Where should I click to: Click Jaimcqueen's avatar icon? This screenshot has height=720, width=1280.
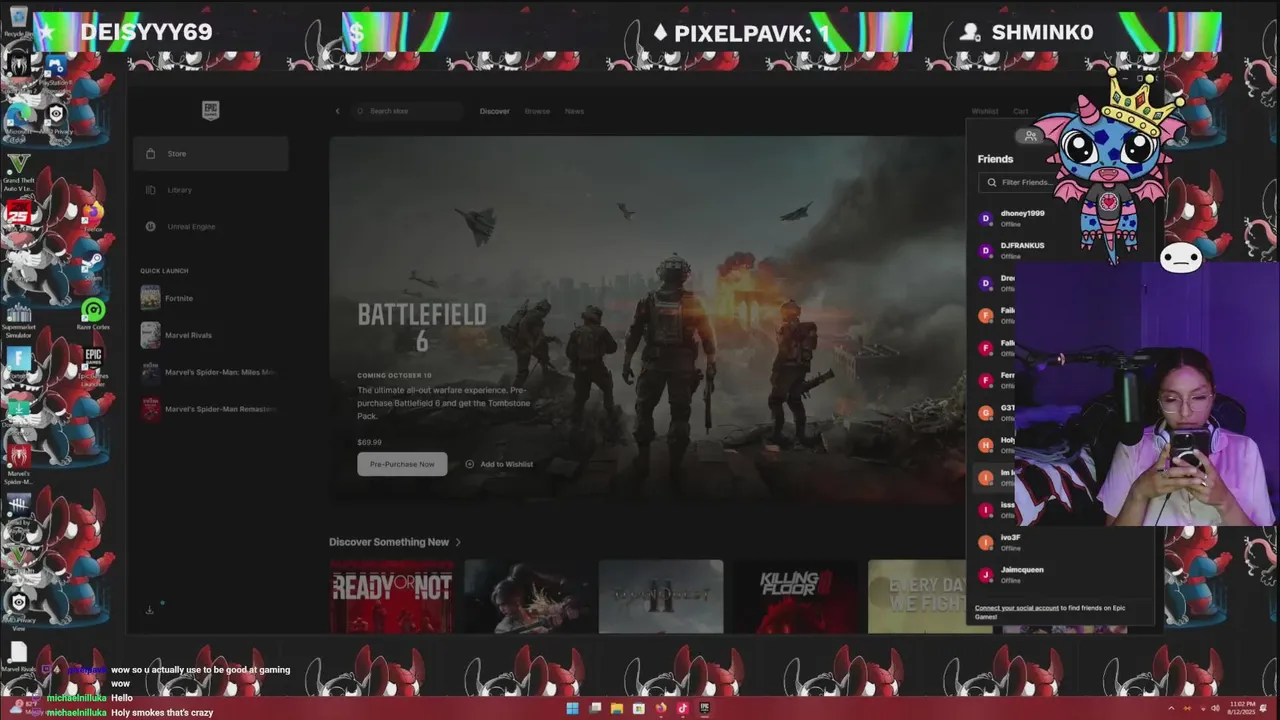pos(986,574)
